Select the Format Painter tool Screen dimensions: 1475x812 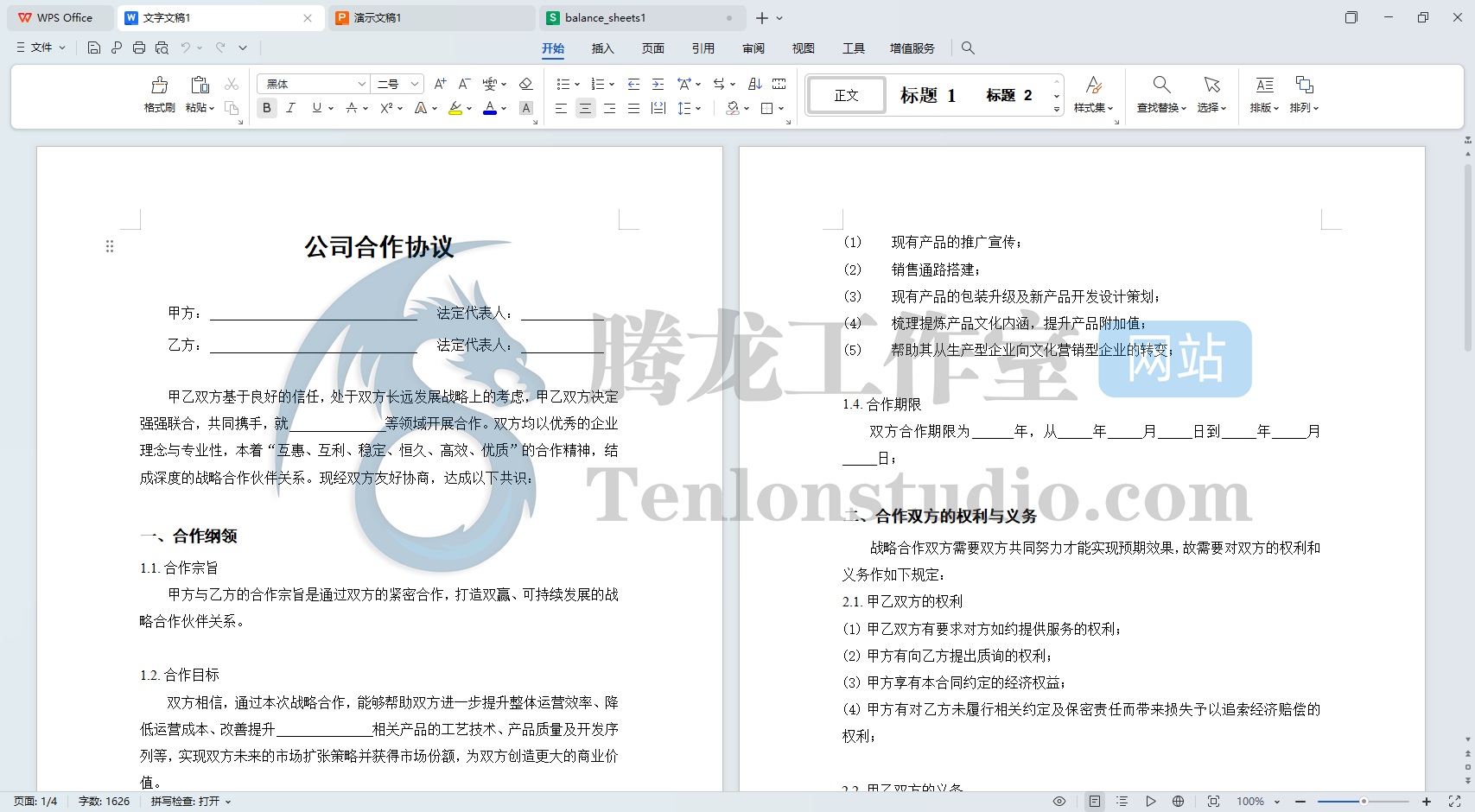pyautogui.click(x=158, y=93)
